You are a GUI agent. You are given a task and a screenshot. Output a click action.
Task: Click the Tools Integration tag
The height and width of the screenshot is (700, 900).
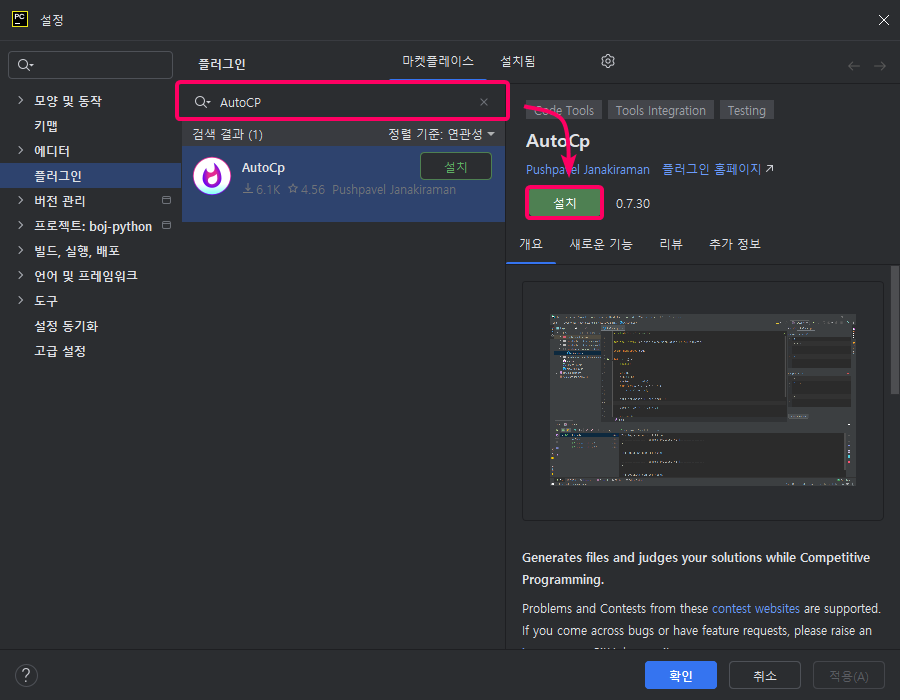click(661, 110)
